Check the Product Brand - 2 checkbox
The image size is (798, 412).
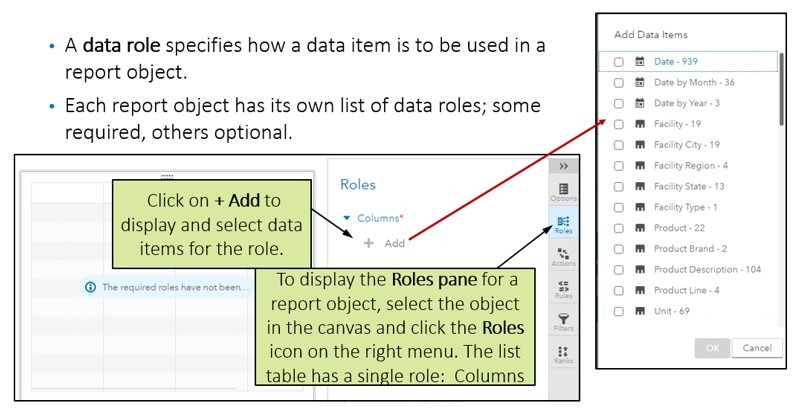[618, 249]
